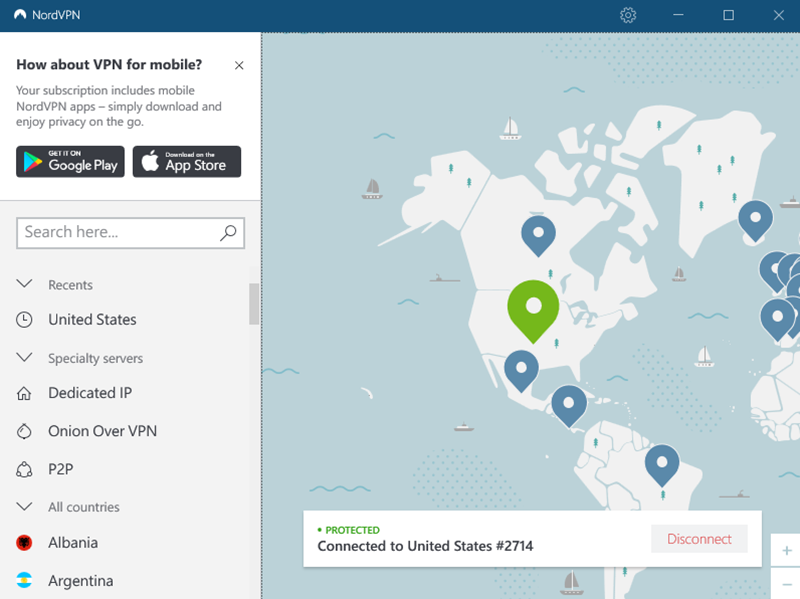The width and height of the screenshot is (800, 599).
Task: Click the Recents section heading
Action: click(70, 285)
